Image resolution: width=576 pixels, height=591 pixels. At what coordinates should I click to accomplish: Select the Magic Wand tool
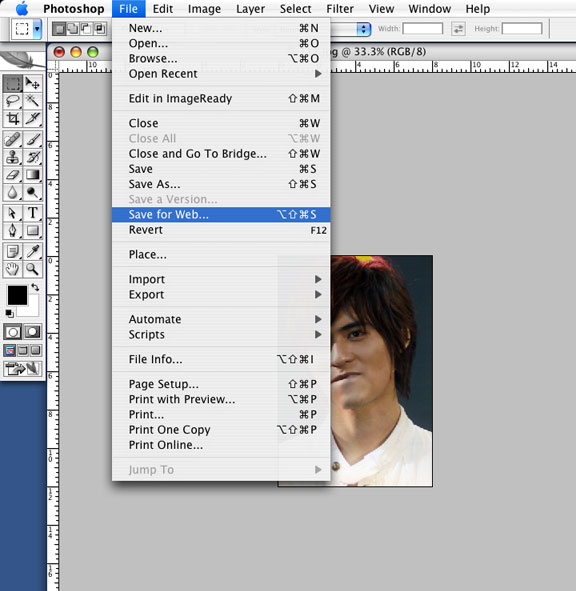[33, 101]
